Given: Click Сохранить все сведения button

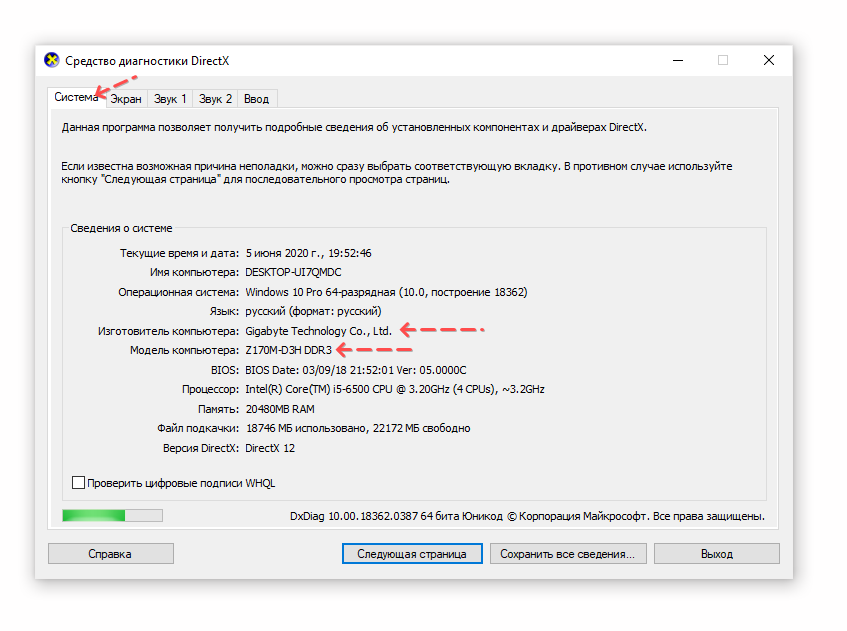Looking at the screenshot, I should 568,554.
